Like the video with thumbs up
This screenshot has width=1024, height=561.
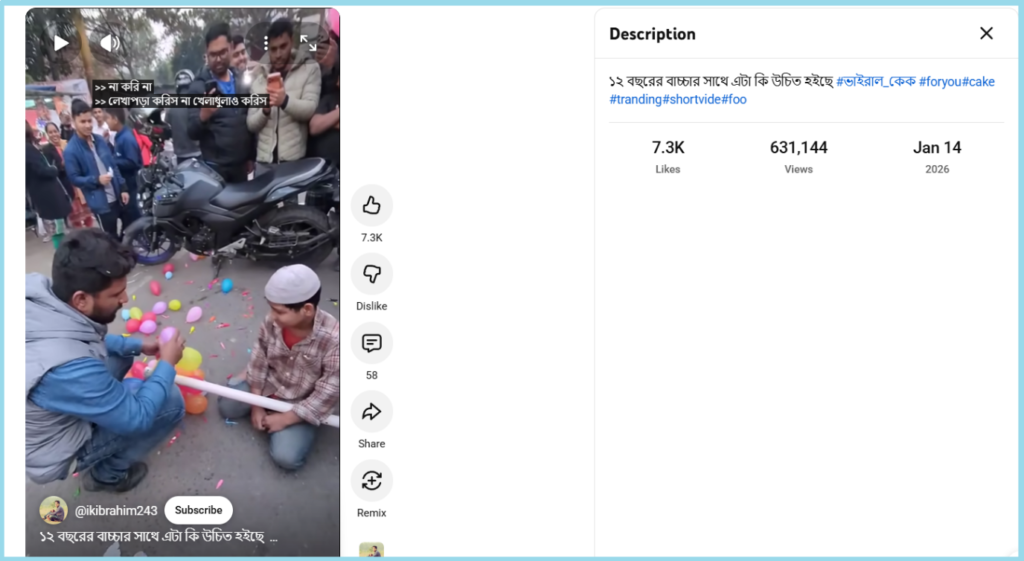(371, 206)
